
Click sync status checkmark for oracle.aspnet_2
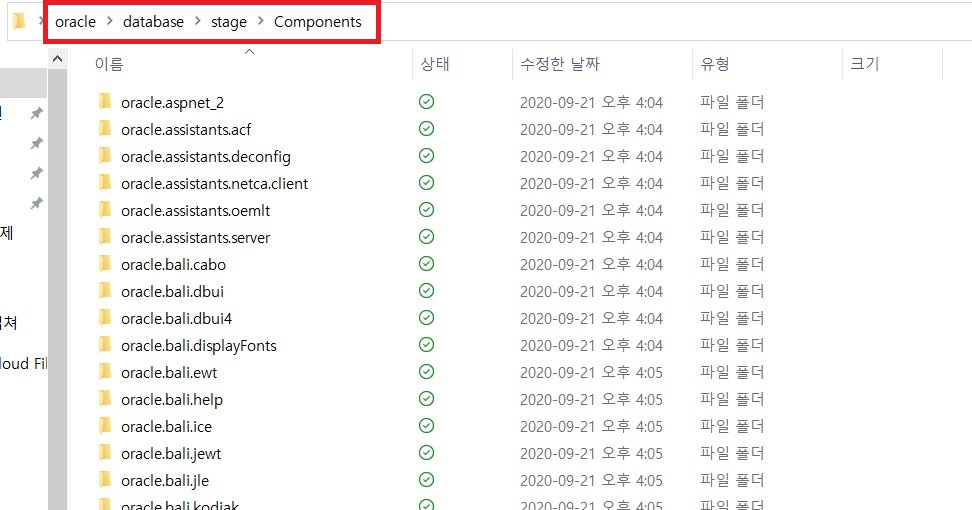click(426, 102)
